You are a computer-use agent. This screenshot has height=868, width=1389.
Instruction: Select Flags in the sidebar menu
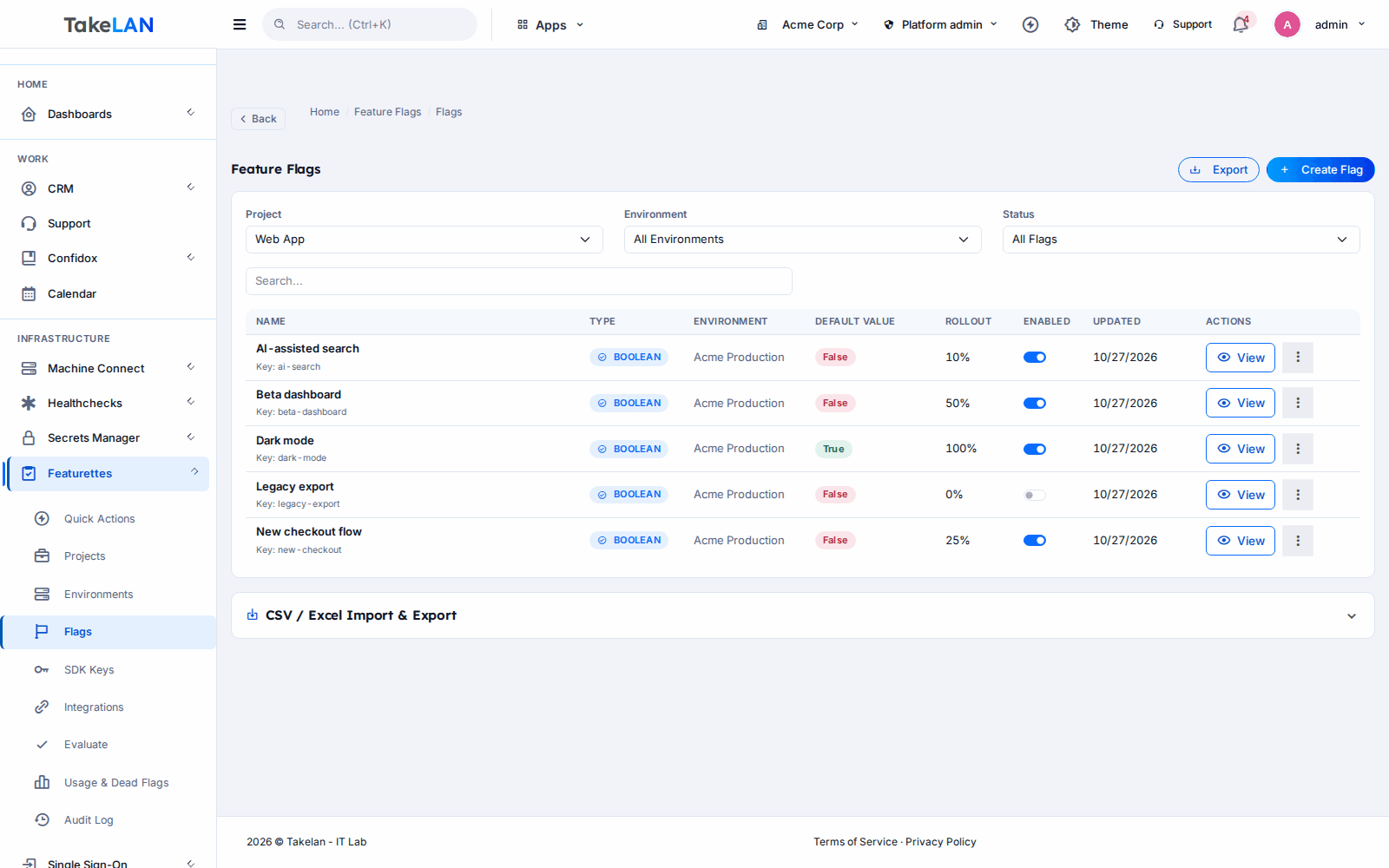click(x=109, y=632)
